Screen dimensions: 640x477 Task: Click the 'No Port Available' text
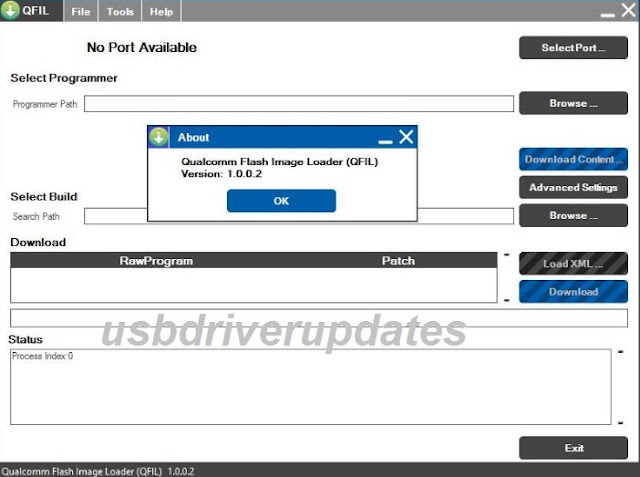142,47
